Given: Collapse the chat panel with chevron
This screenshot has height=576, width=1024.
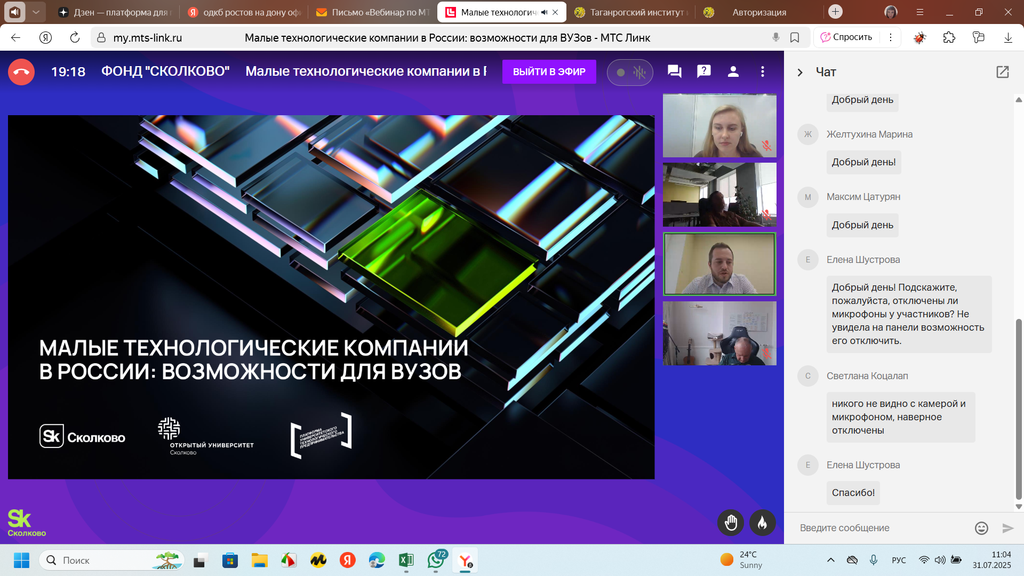Looking at the screenshot, I should pyautogui.click(x=800, y=72).
